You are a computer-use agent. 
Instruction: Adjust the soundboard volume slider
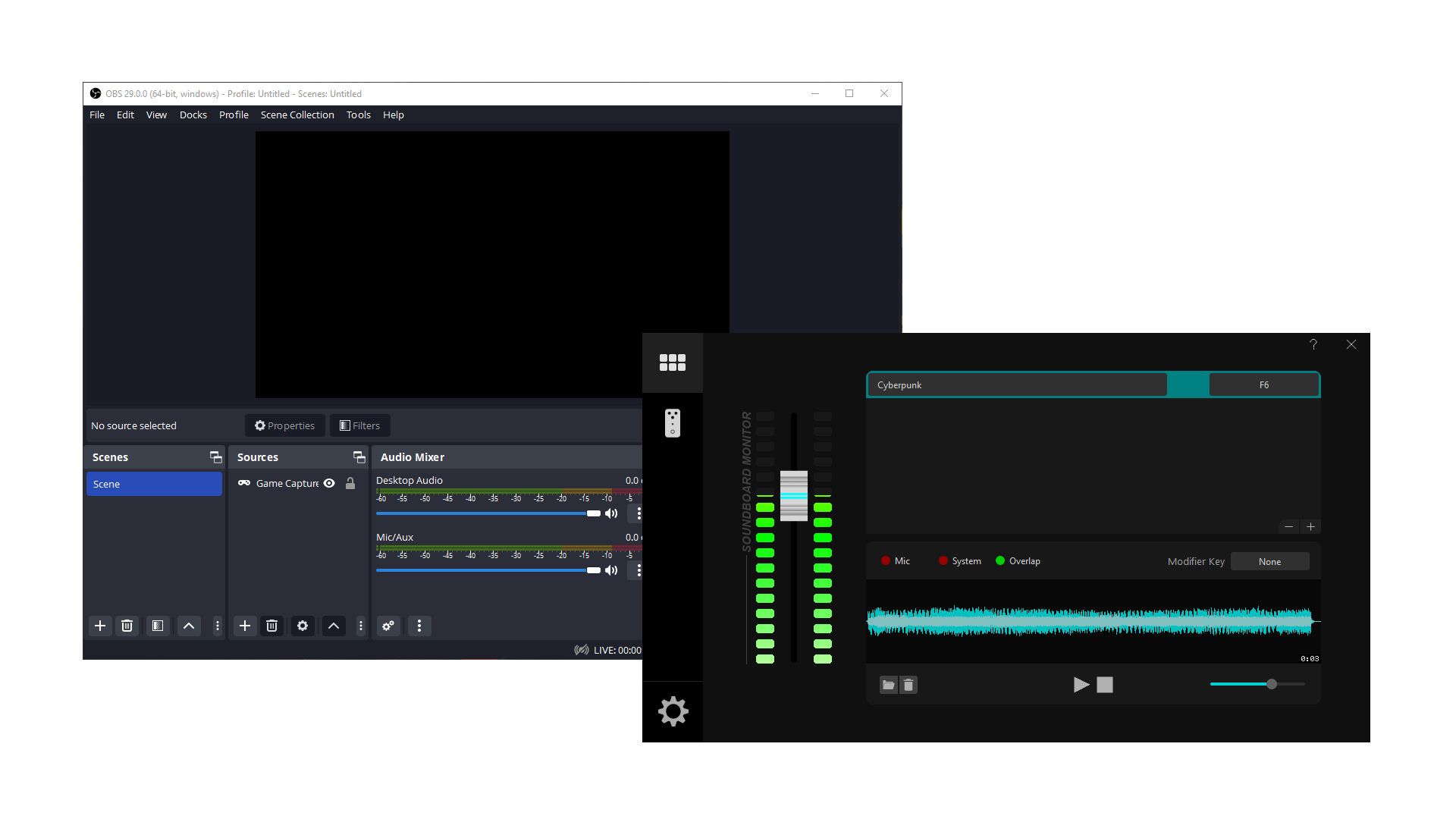coord(1270,683)
